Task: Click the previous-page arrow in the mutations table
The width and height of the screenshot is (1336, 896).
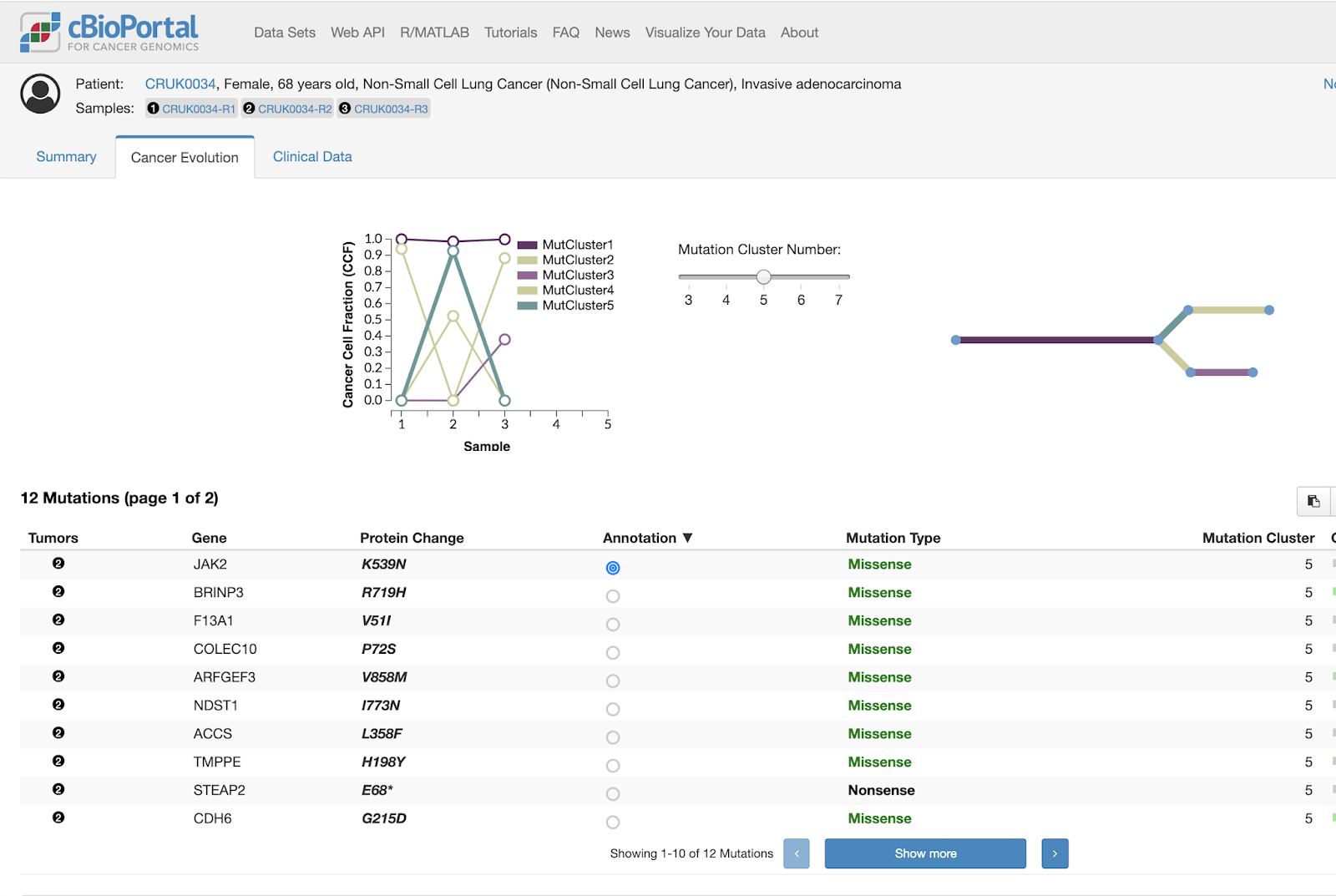Action: pyautogui.click(x=796, y=853)
